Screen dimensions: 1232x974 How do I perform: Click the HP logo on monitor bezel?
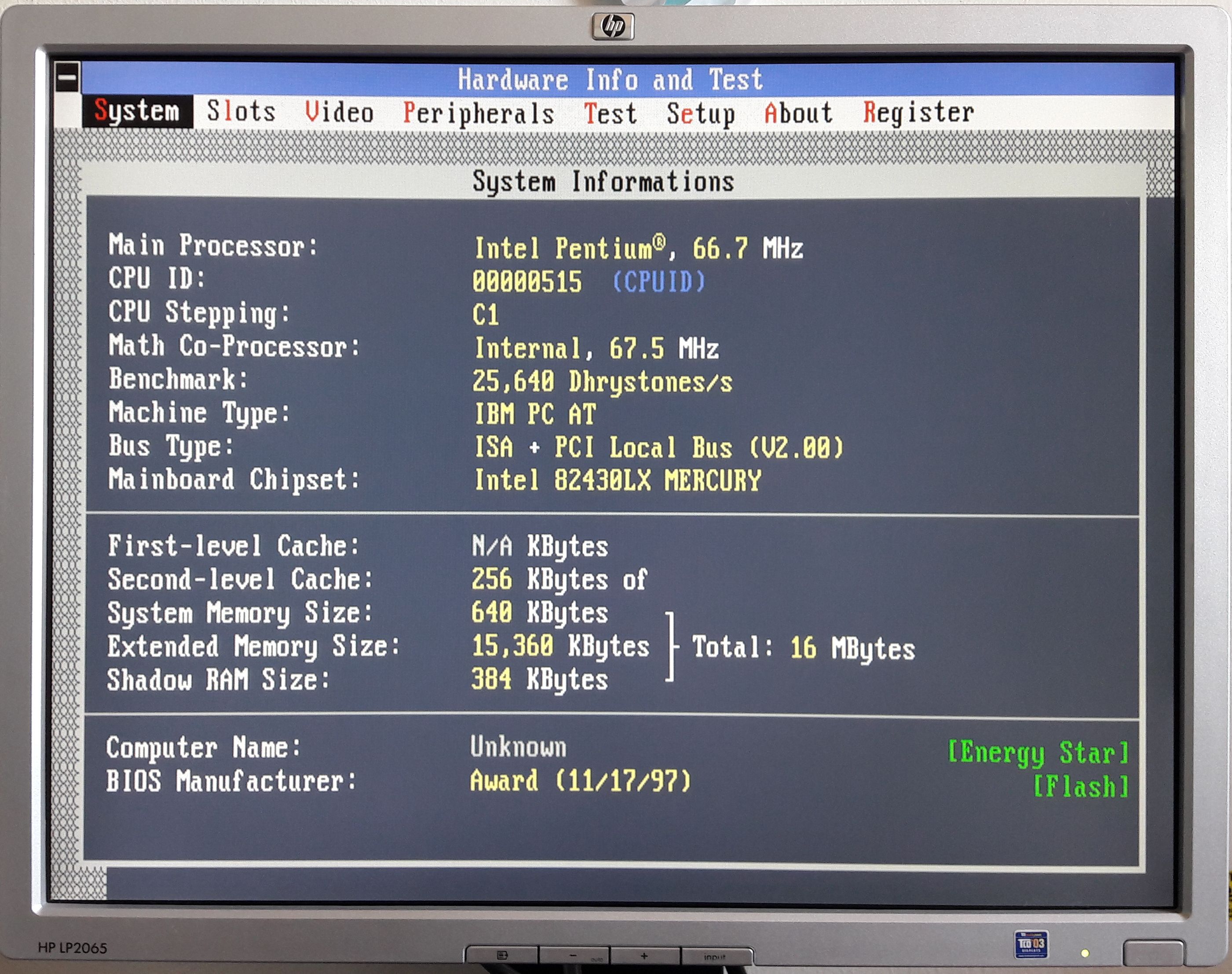coord(613,26)
